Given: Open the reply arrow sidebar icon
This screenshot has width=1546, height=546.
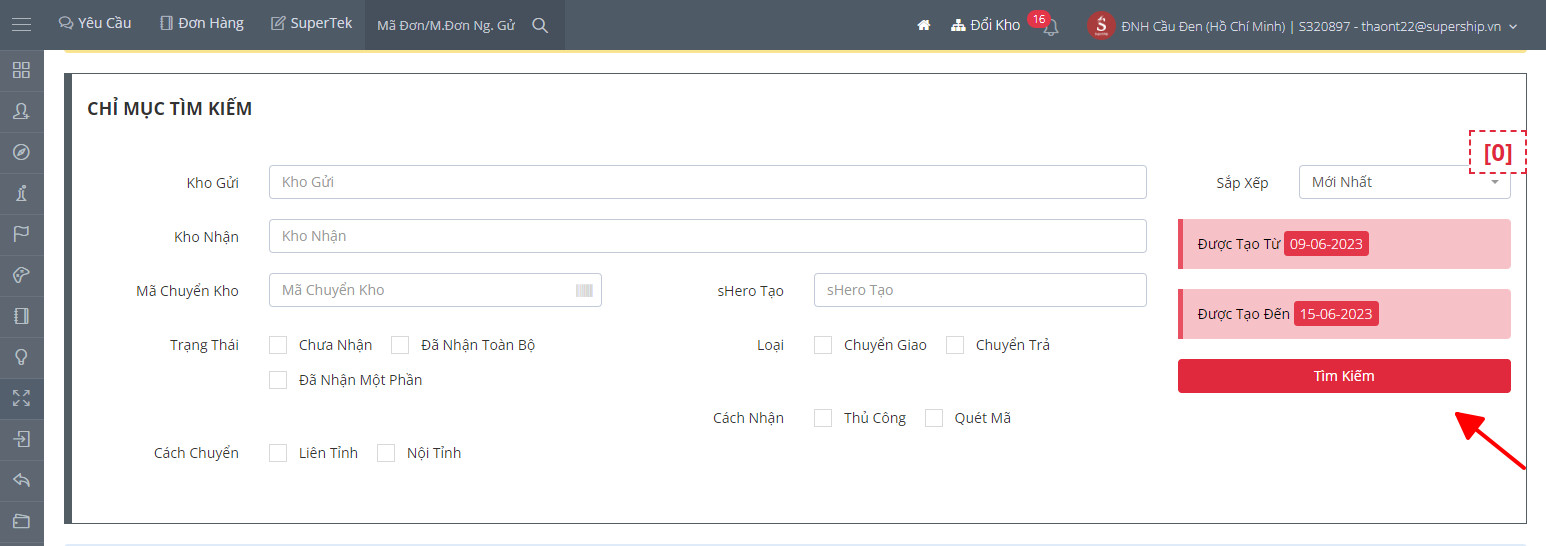Looking at the screenshot, I should click(x=21, y=480).
